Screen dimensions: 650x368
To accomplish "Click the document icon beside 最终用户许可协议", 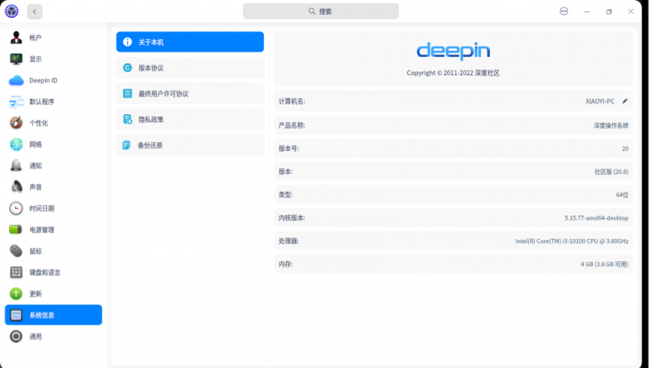I will [x=127, y=94].
